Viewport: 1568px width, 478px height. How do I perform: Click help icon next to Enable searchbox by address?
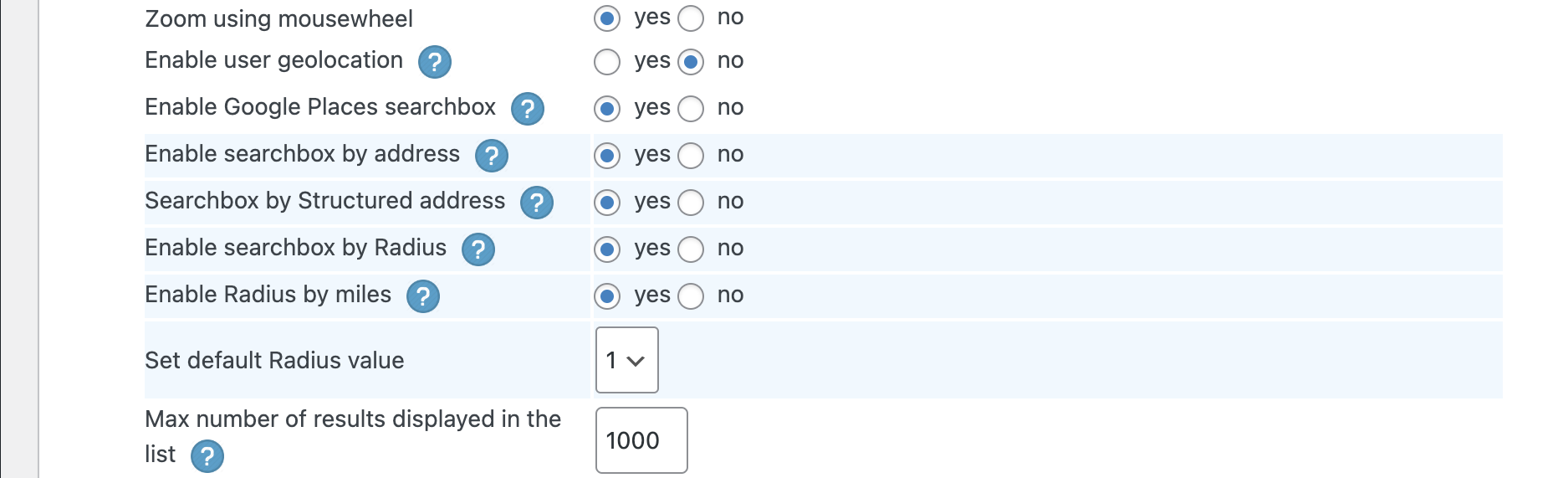[491, 156]
